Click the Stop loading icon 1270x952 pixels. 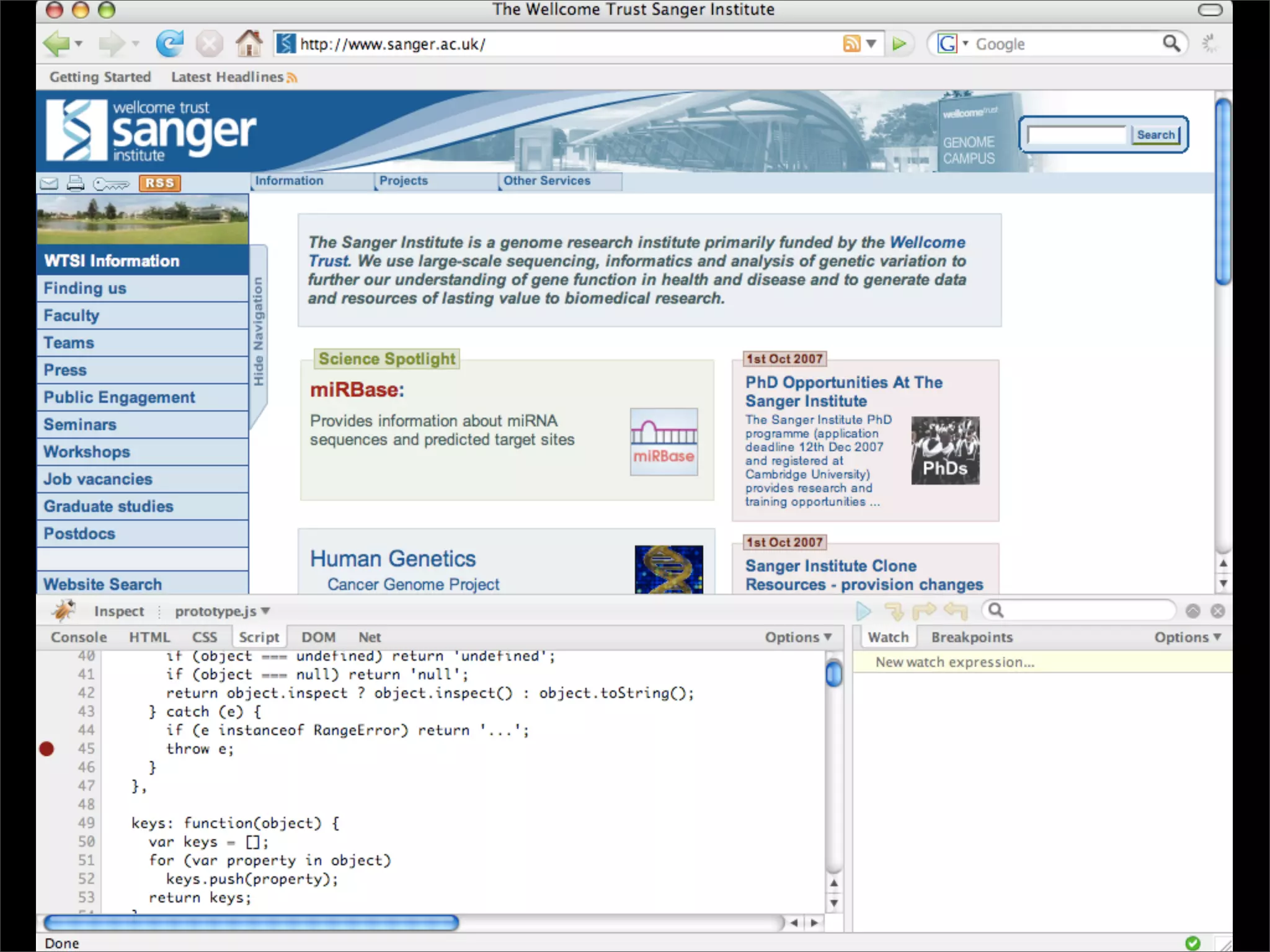click(210, 44)
